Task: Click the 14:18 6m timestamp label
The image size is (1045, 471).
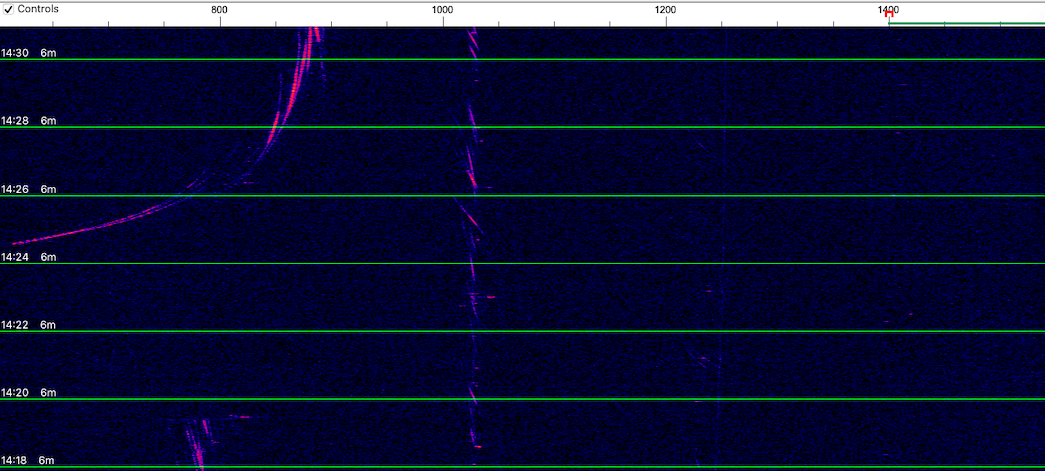Action: click(29, 460)
